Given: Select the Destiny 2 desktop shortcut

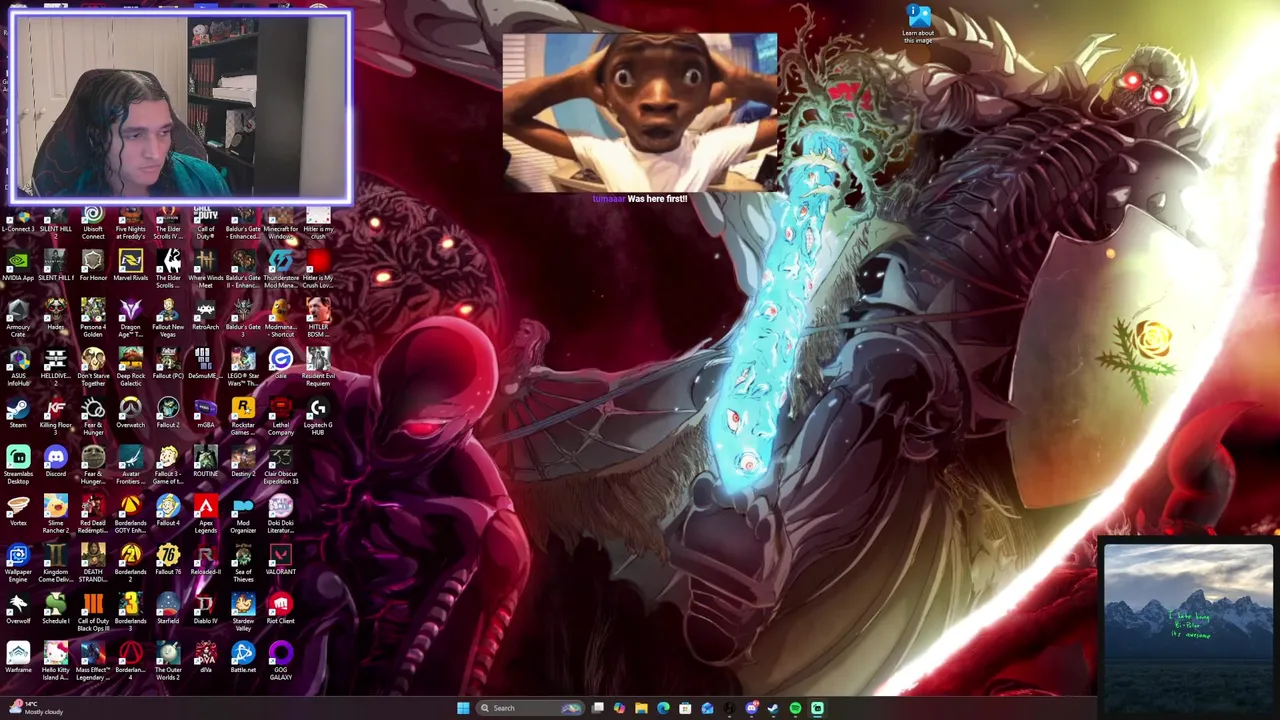Looking at the screenshot, I should pyautogui.click(x=243, y=463).
